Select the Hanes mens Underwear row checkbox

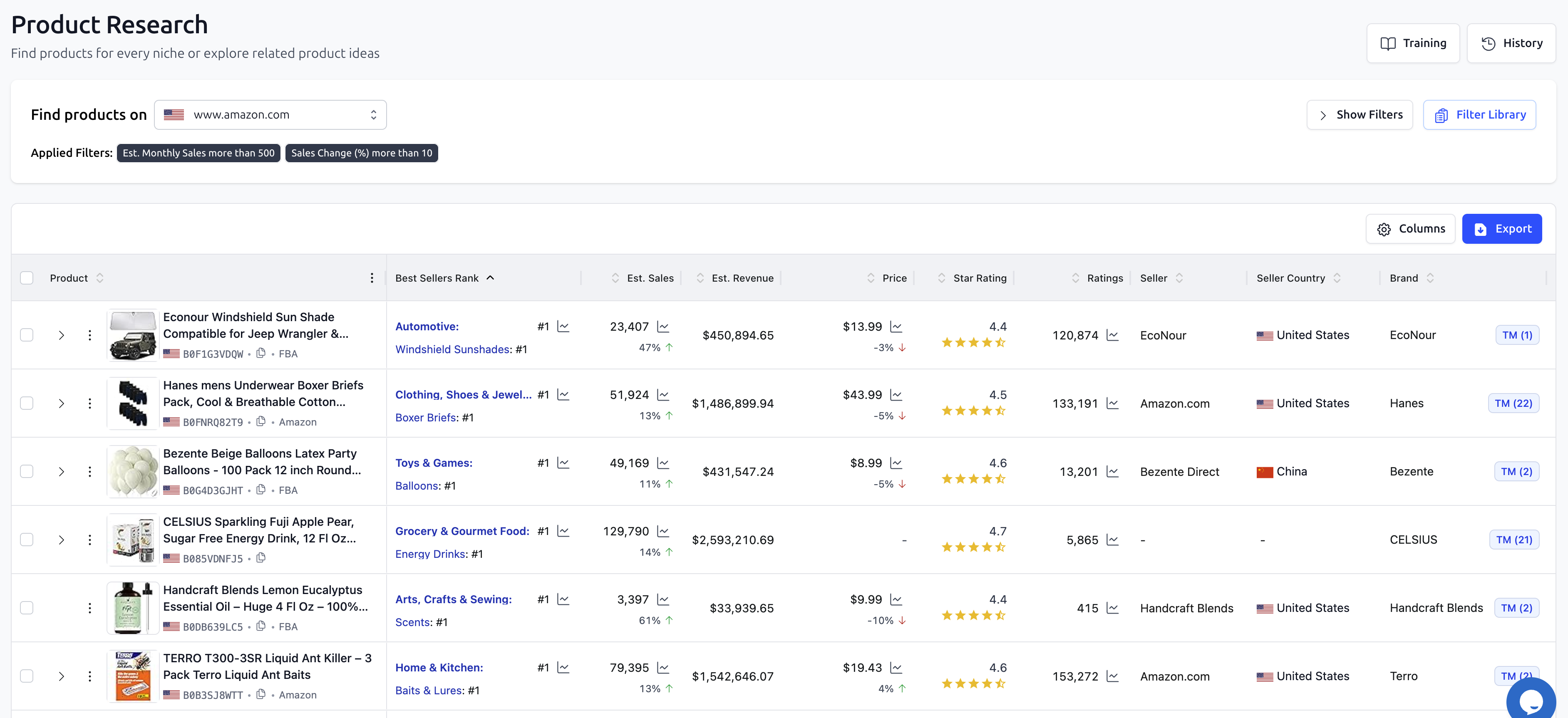(x=27, y=404)
